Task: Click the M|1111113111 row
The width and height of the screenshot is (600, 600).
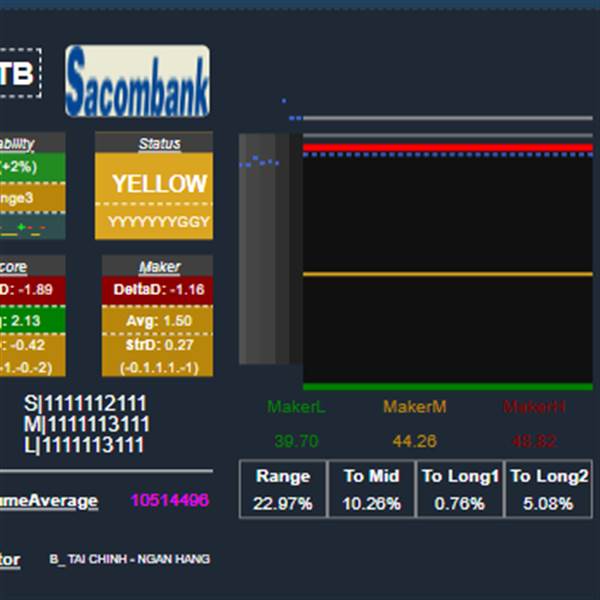Action: point(86,424)
